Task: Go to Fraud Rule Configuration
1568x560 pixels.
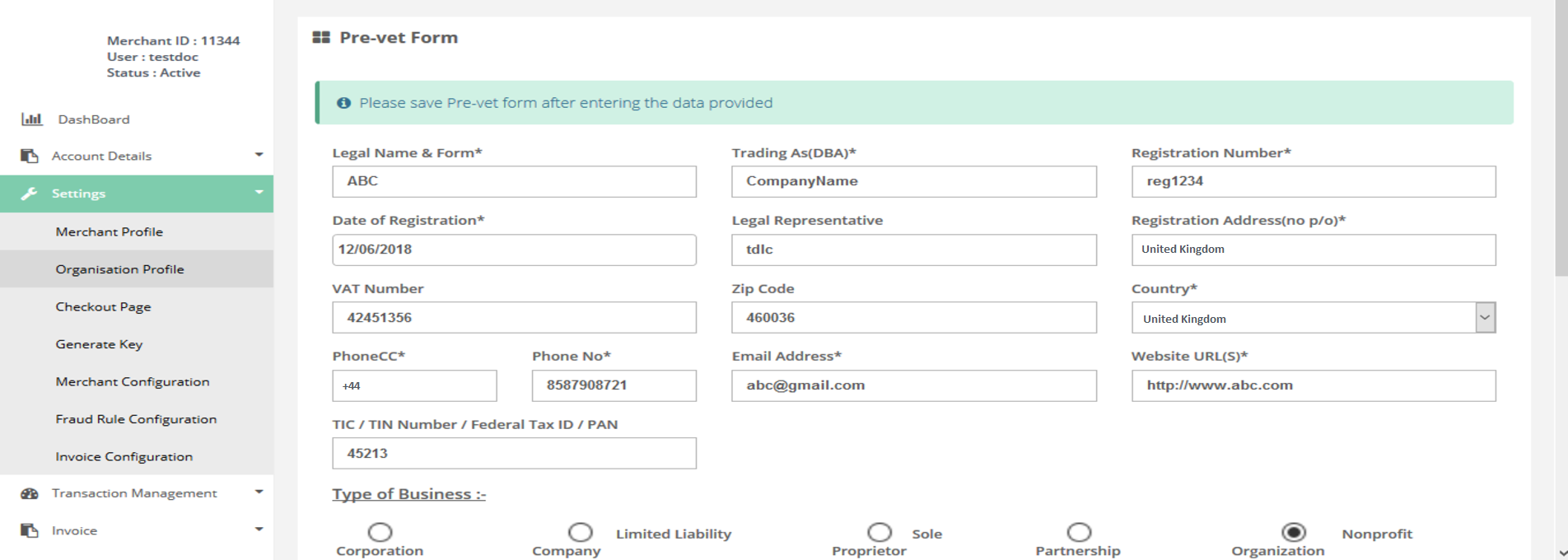Action: click(136, 419)
